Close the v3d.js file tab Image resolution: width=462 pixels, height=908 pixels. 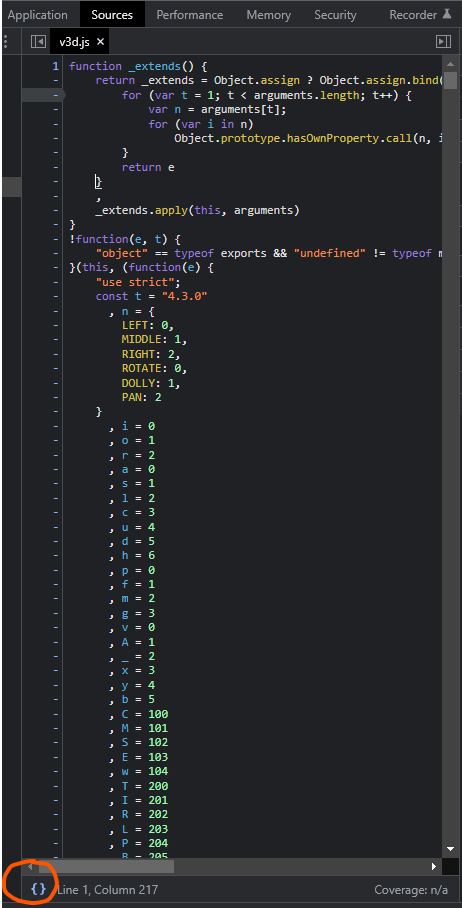click(x=100, y=42)
